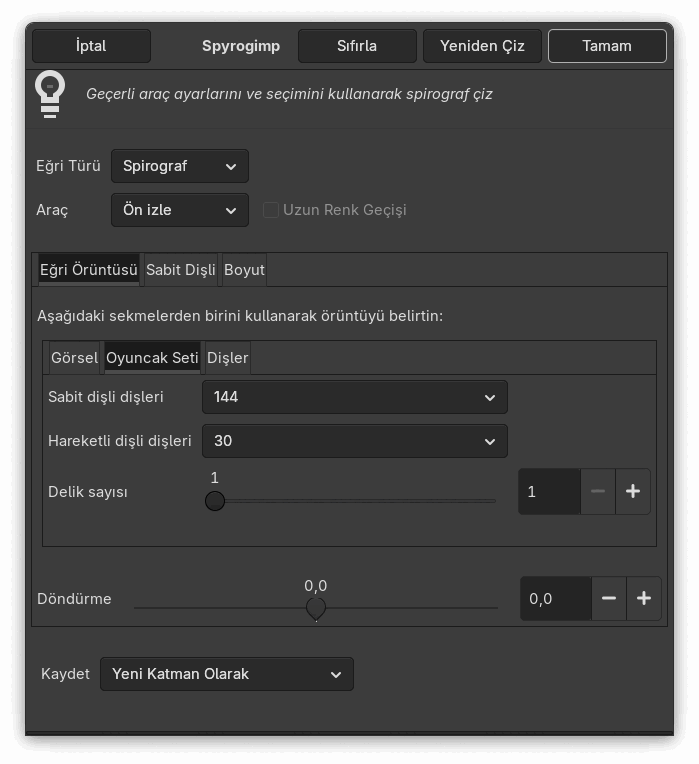Switch to the Sabit Dişli tab

[181, 269]
